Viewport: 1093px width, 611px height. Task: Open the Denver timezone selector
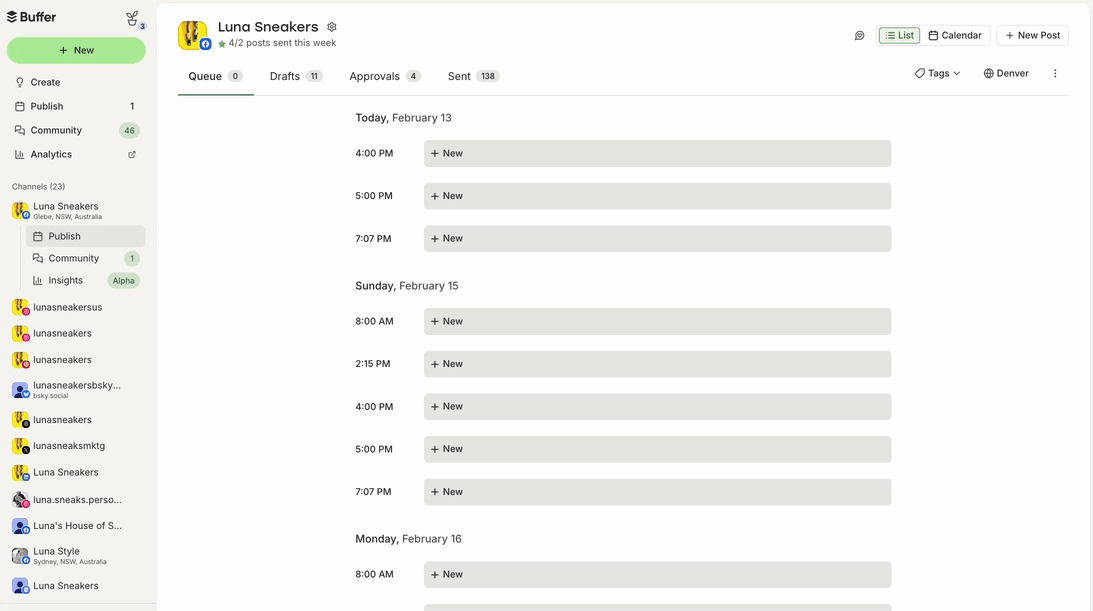1006,73
